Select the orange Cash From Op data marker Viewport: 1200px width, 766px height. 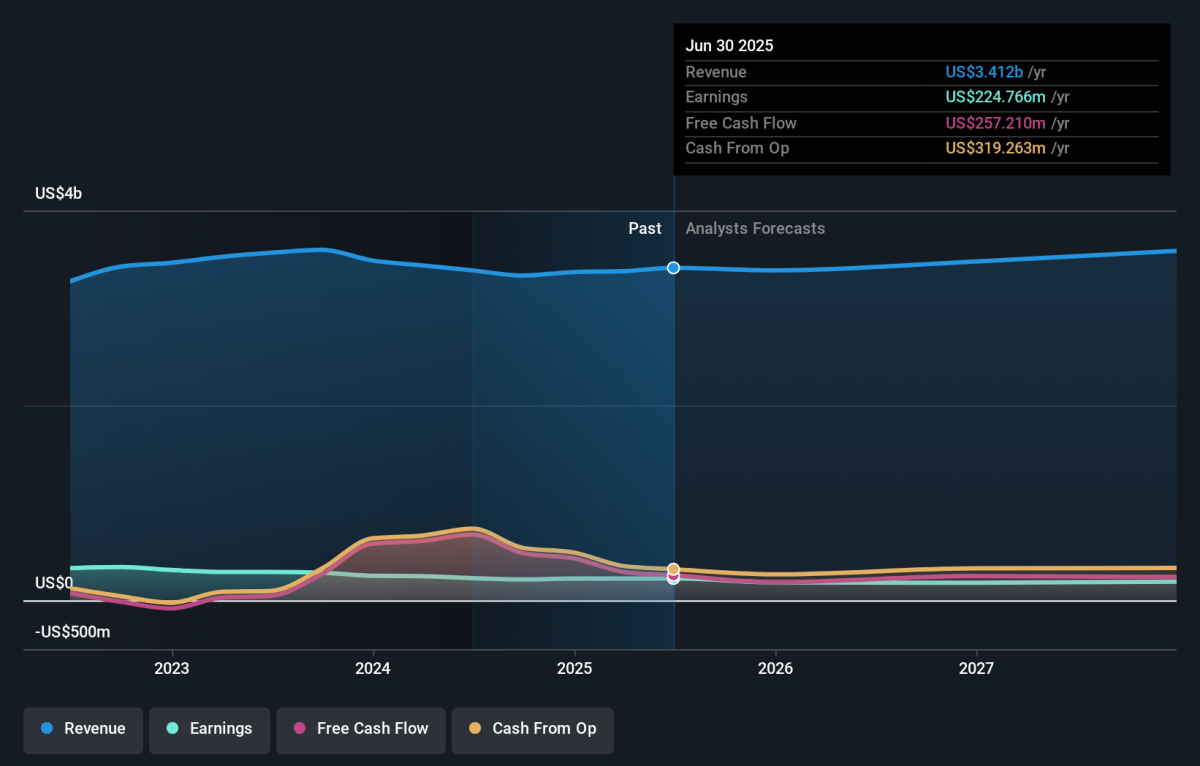pyautogui.click(x=674, y=569)
